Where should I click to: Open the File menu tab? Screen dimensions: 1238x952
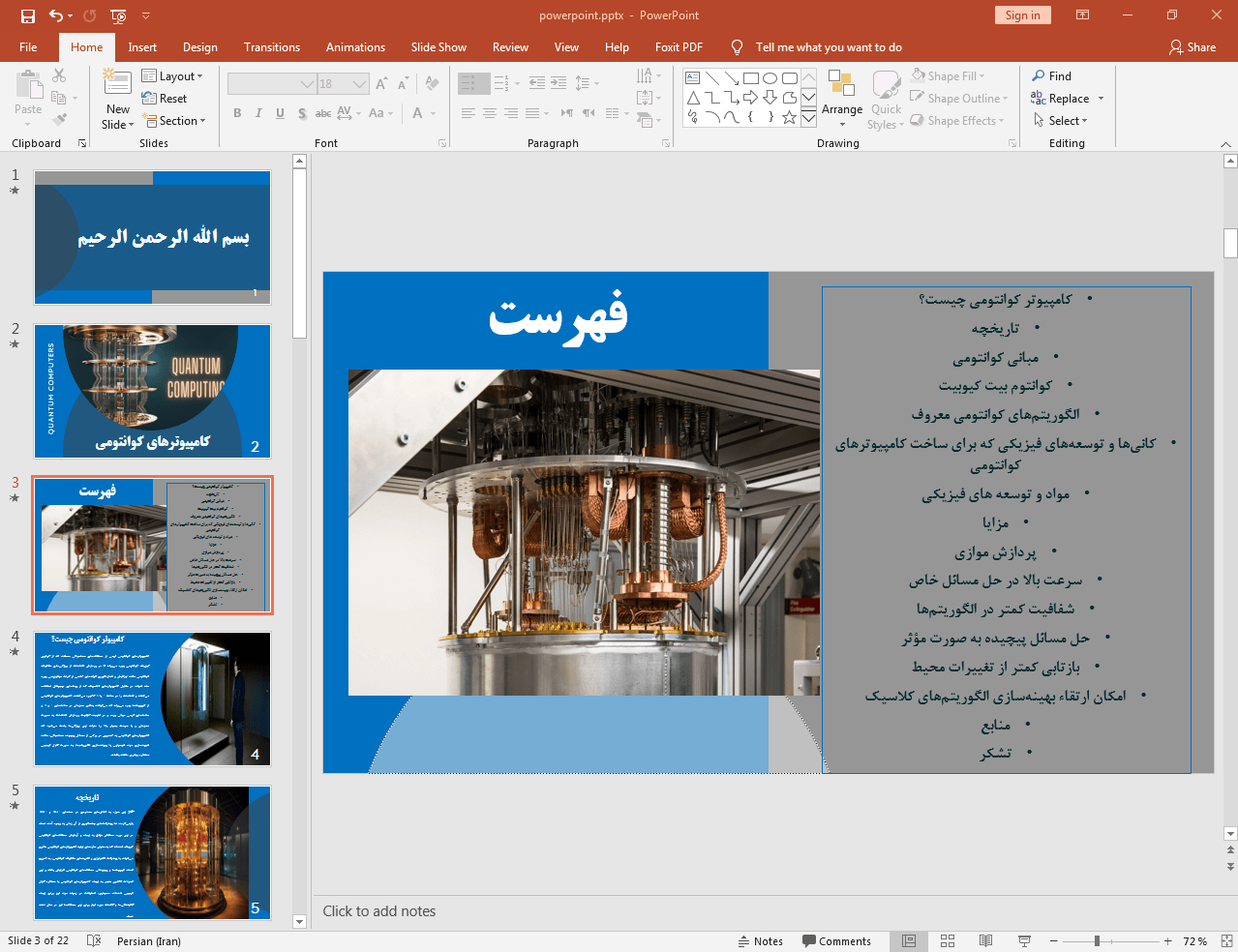coord(28,47)
